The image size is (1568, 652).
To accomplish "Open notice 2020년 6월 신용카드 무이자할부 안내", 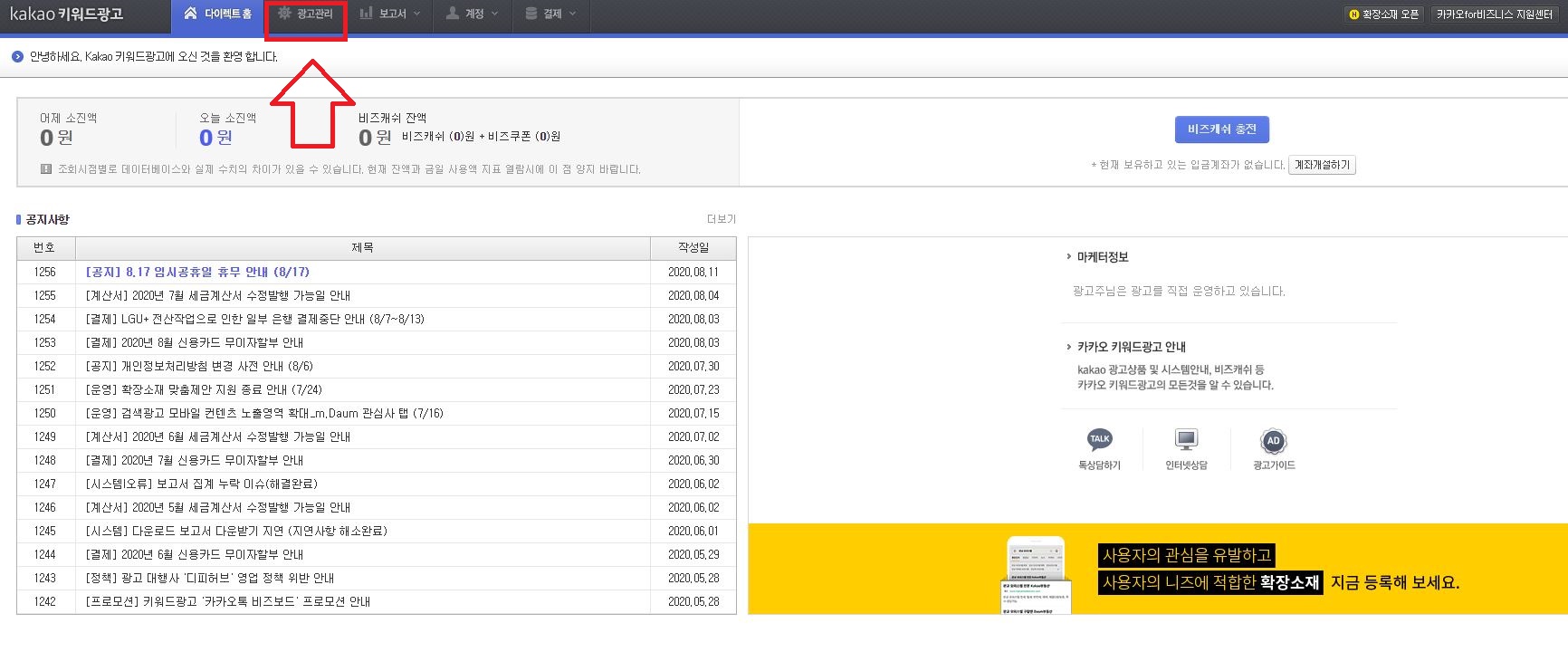I will [195, 554].
